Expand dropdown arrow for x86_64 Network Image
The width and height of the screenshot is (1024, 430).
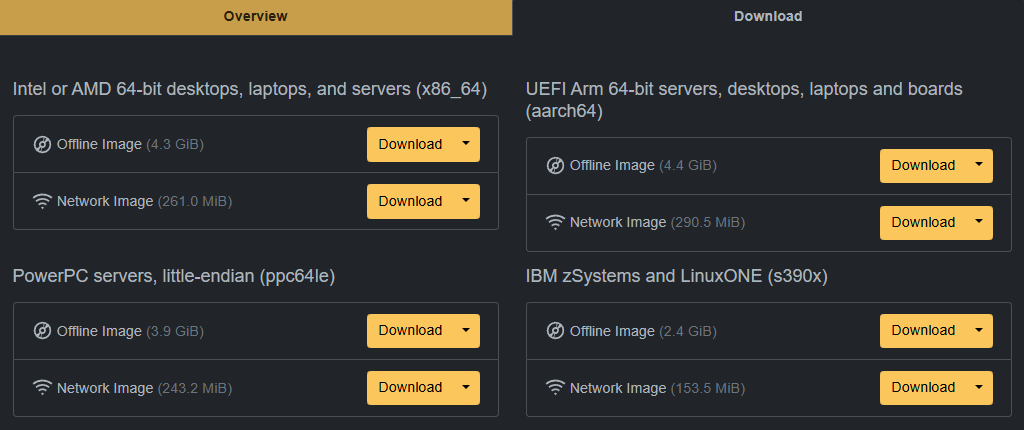[x=466, y=201]
